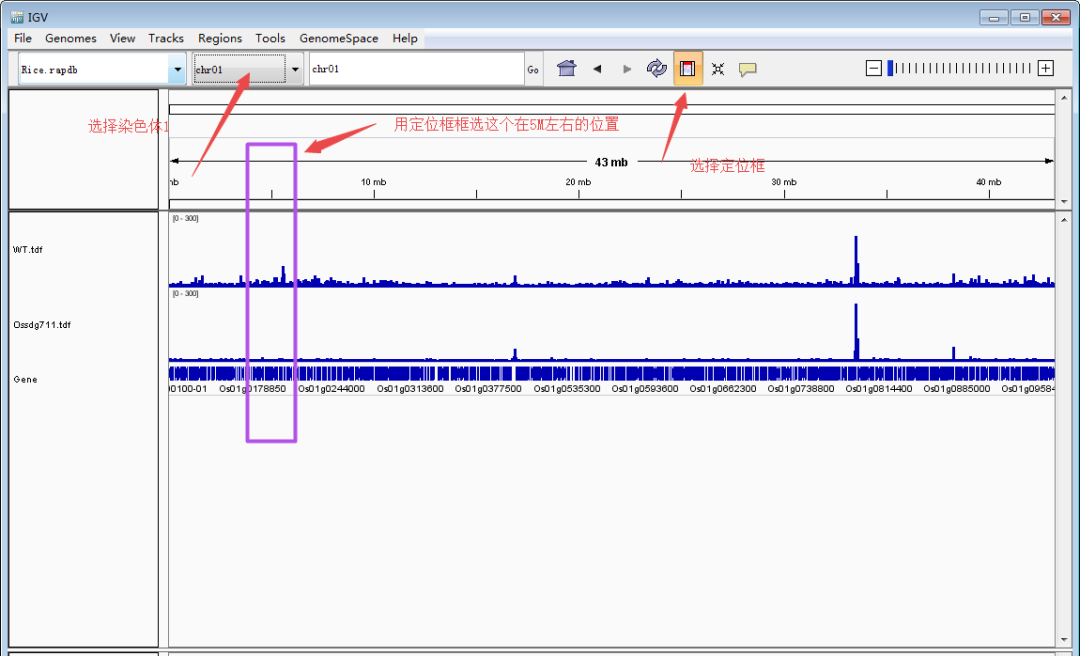Open the Tracks menu
The width and height of the screenshot is (1080, 656).
pyautogui.click(x=165, y=38)
